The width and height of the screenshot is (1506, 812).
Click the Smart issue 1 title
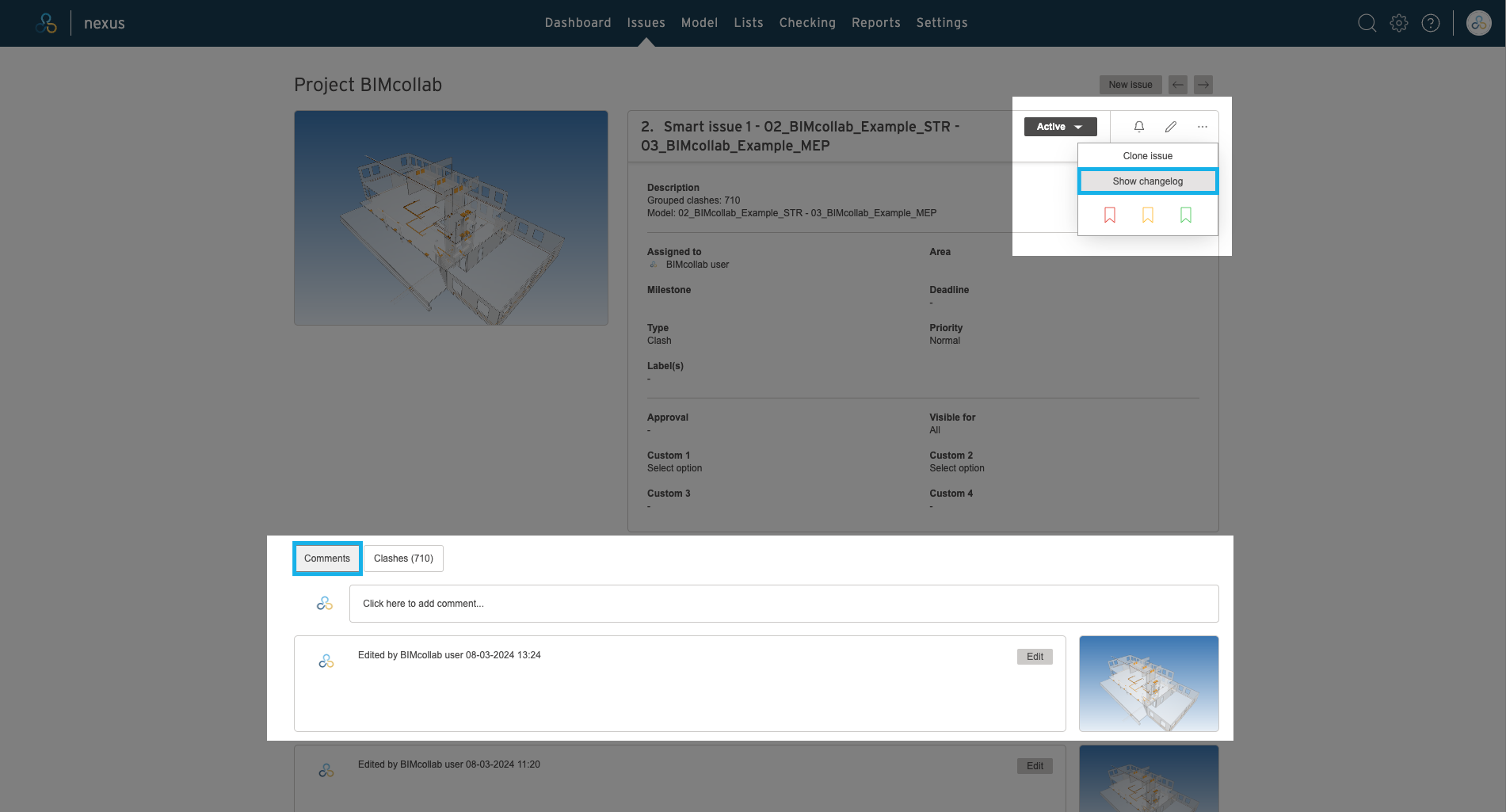coord(800,136)
